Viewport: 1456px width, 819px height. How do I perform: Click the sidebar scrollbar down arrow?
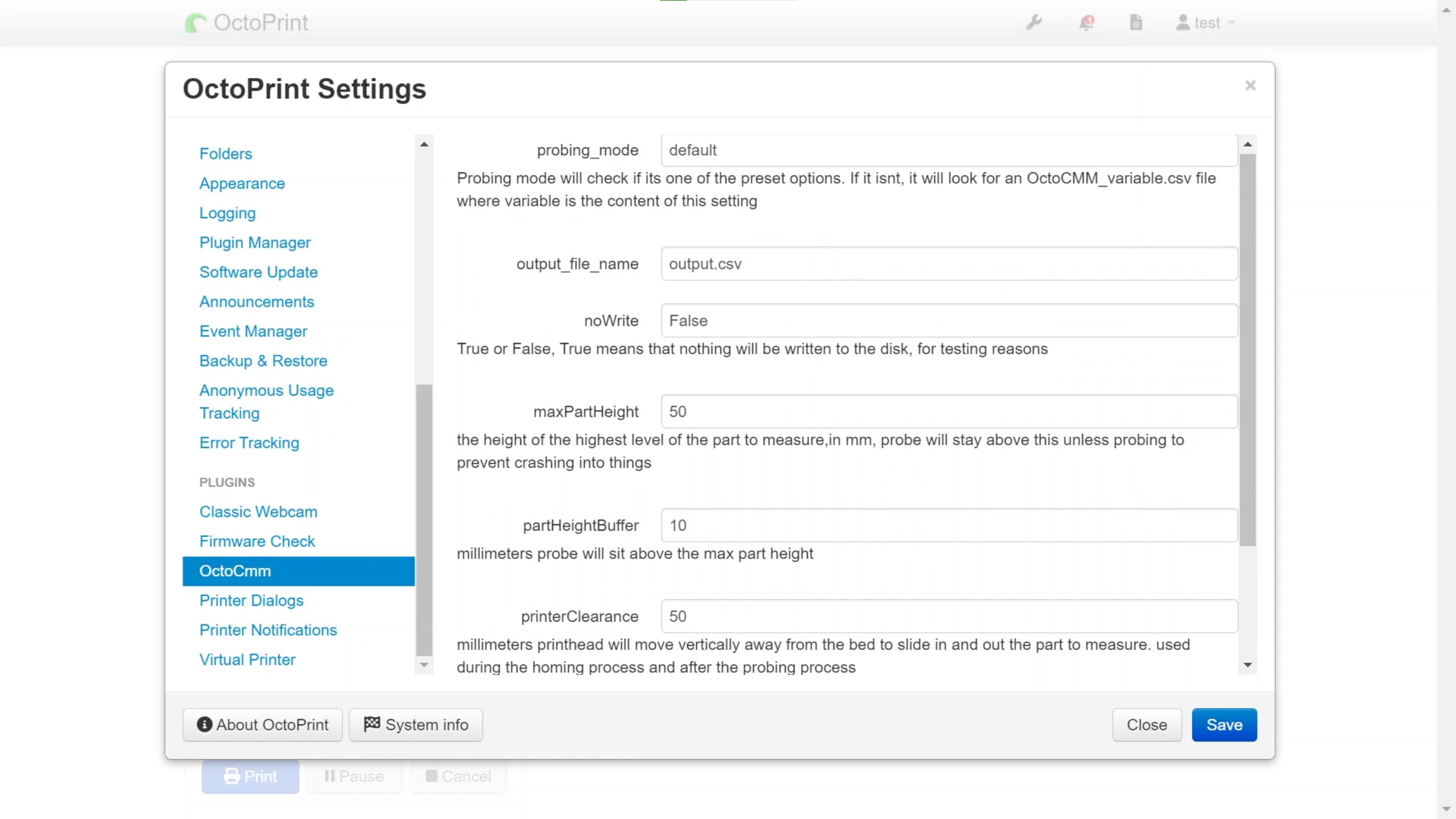point(424,665)
